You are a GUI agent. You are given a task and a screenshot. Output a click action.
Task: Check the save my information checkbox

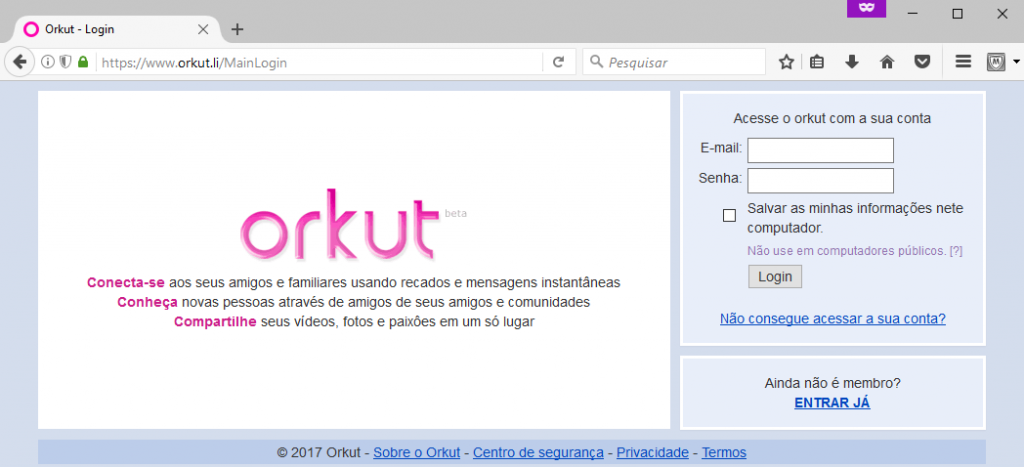point(729,215)
